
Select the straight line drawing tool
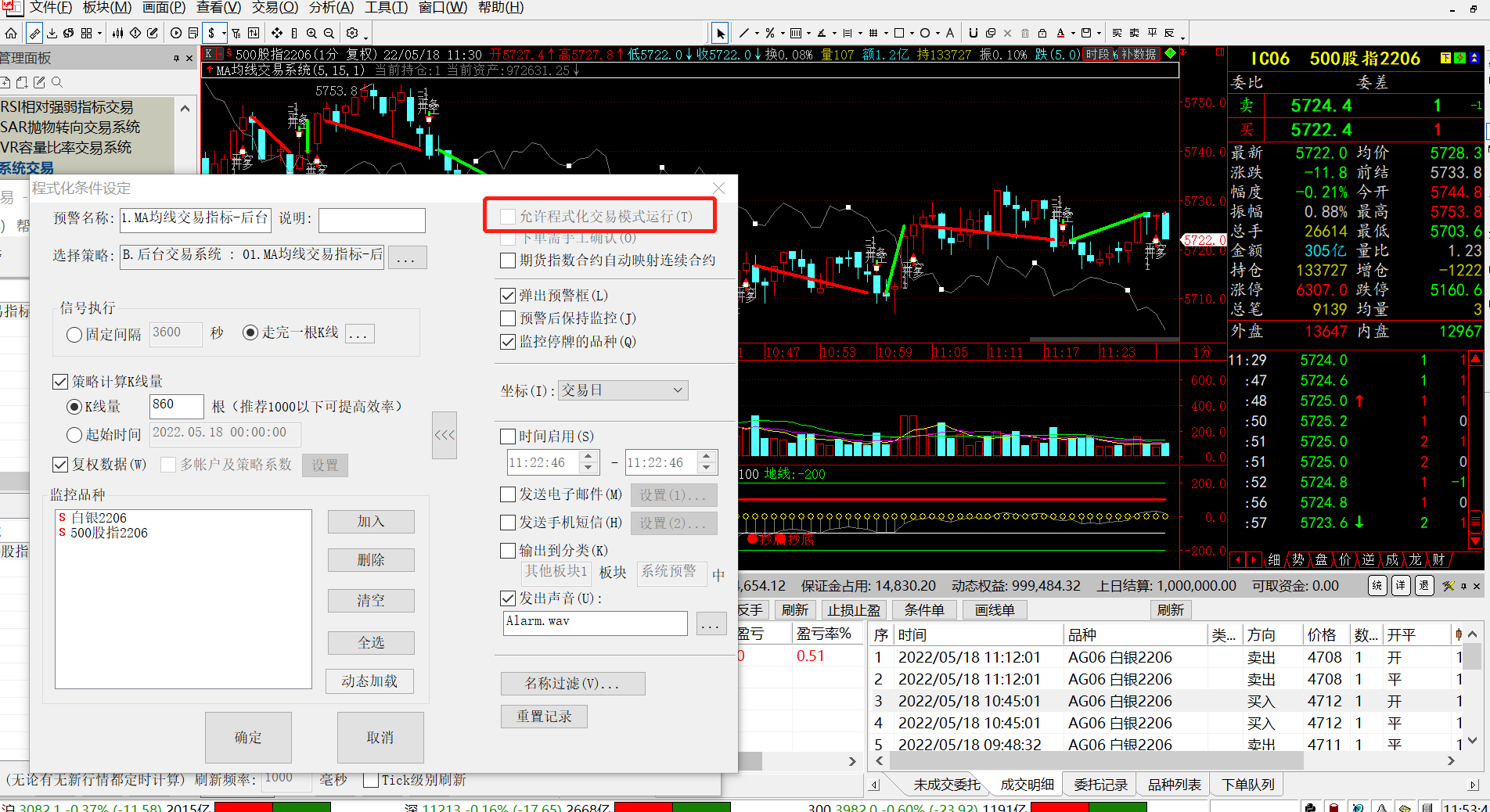pyautogui.click(x=744, y=33)
